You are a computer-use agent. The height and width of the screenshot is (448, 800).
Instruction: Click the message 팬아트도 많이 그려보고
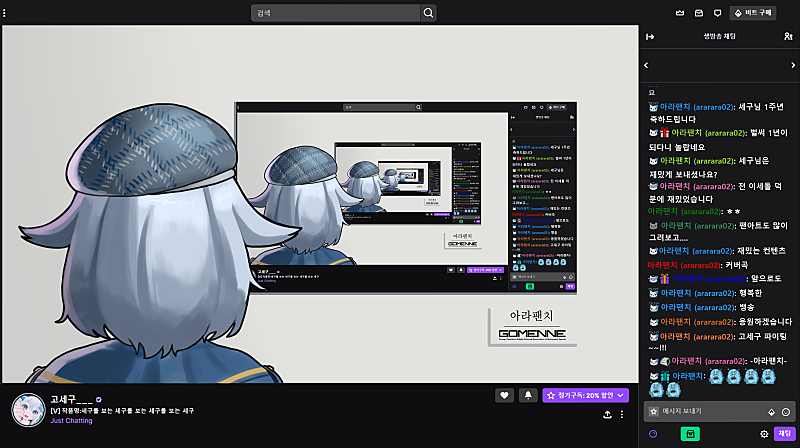(718, 231)
